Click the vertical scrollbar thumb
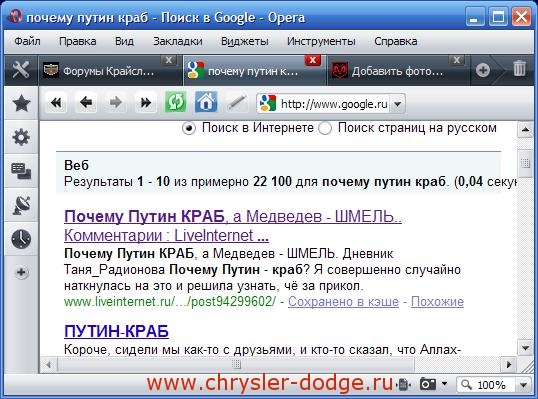 click(x=525, y=163)
